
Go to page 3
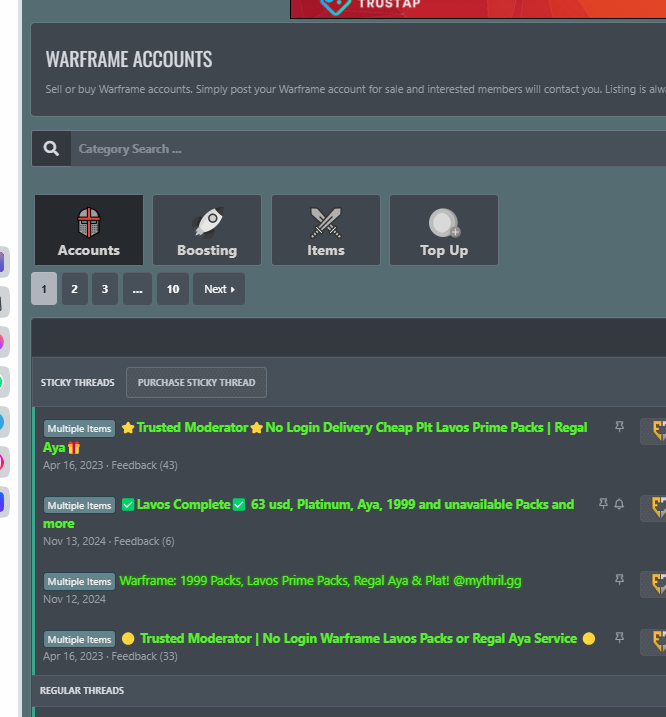click(105, 289)
